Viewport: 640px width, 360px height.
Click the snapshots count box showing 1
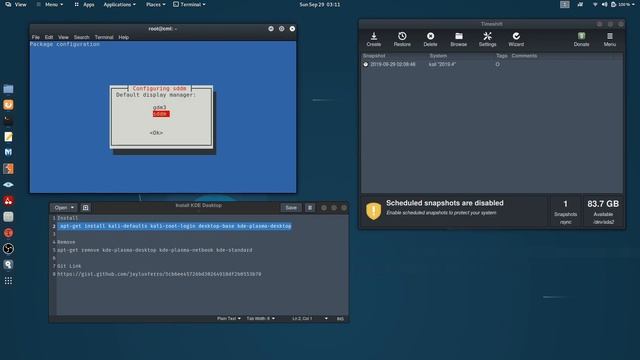click(565, 211)
